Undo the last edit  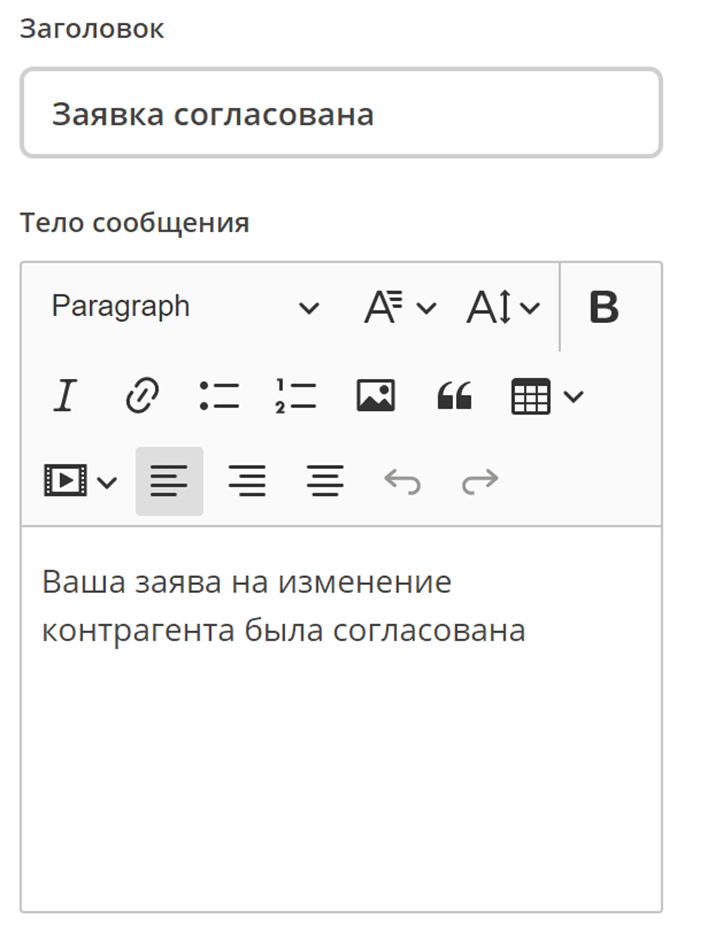tap(403, 481)
